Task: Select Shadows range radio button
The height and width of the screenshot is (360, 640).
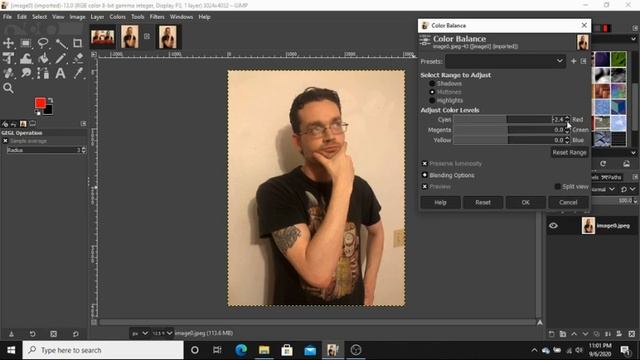Action: (x=432, y=84)
